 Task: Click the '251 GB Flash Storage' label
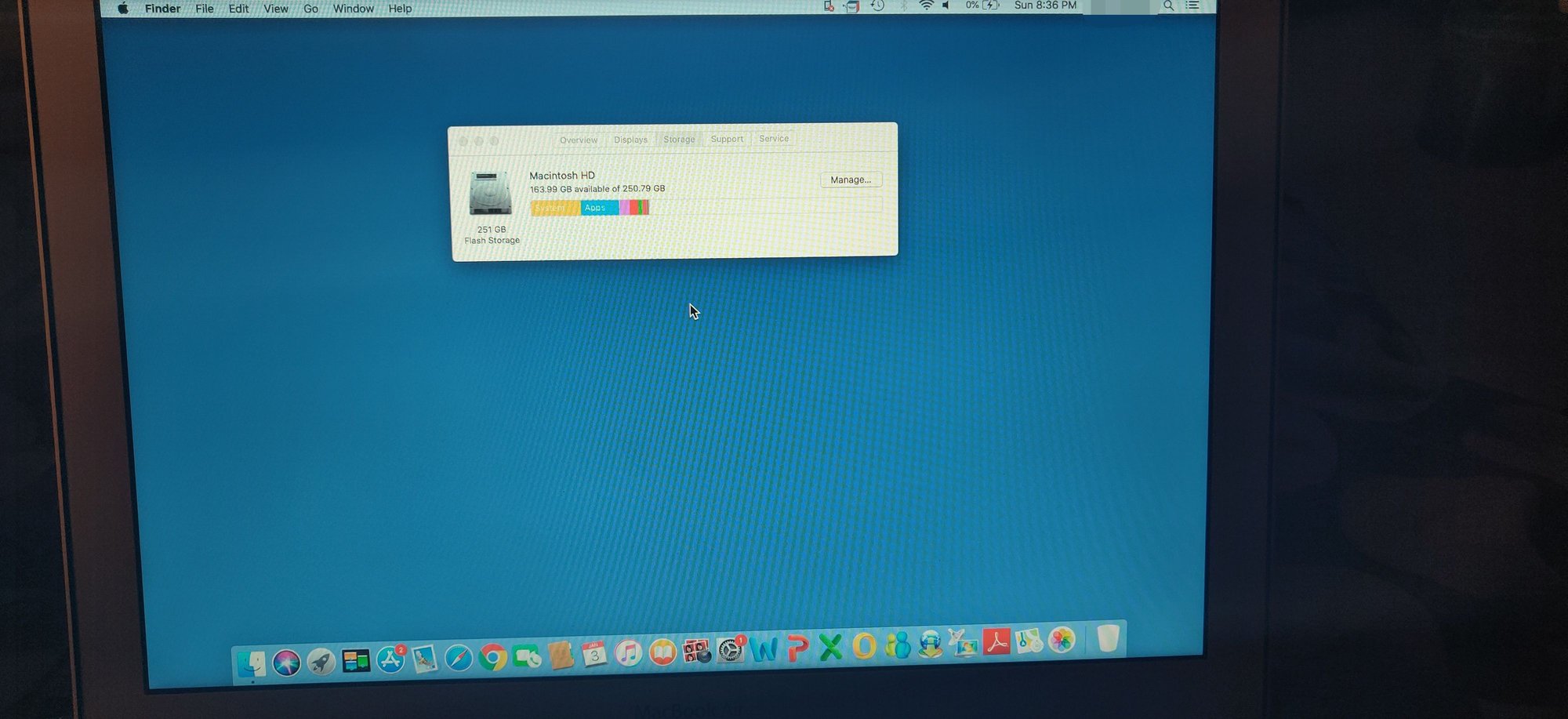click(x=492, y=235)
